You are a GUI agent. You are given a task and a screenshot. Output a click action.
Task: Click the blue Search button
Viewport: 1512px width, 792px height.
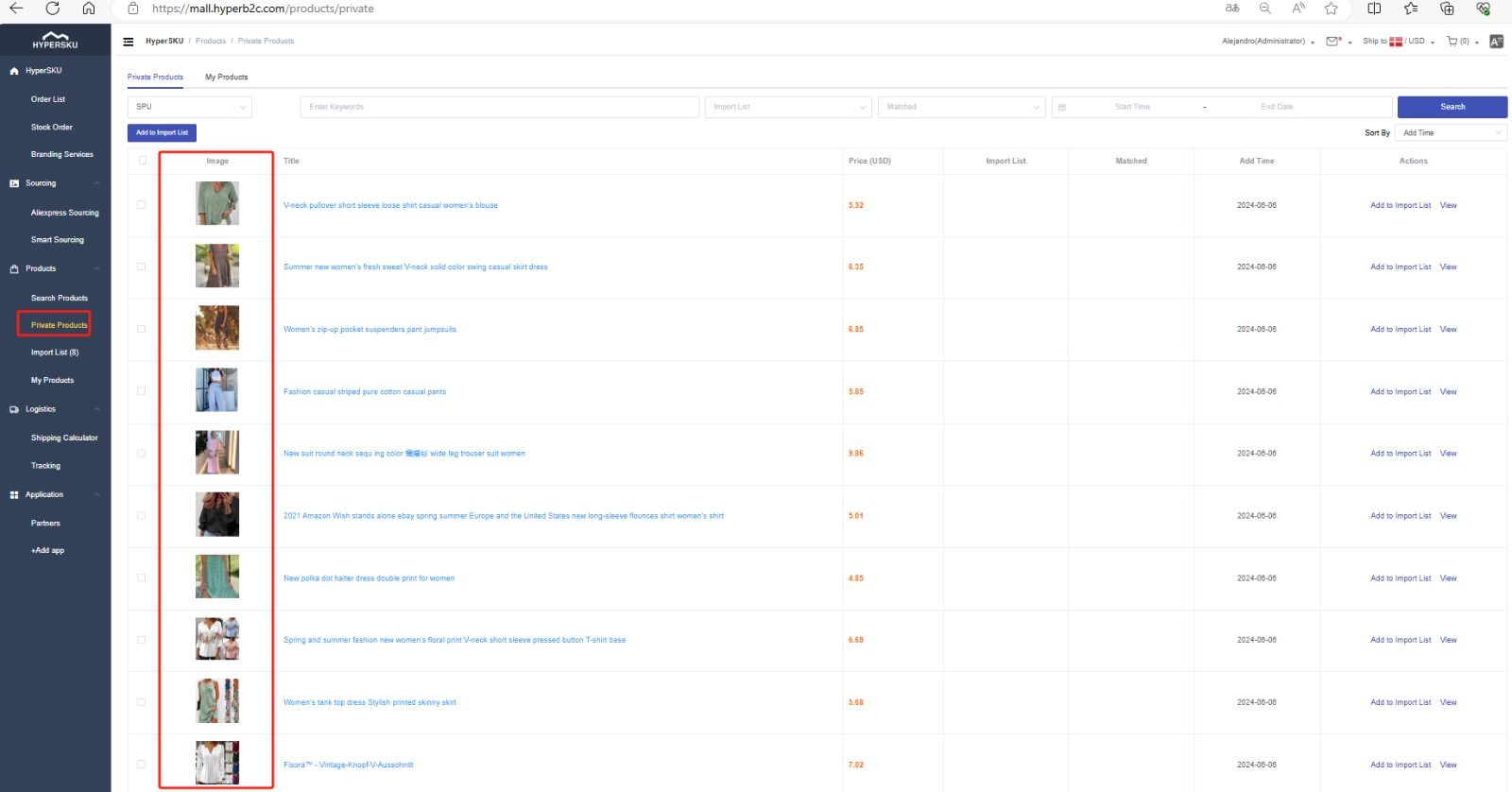point(1452,107)
